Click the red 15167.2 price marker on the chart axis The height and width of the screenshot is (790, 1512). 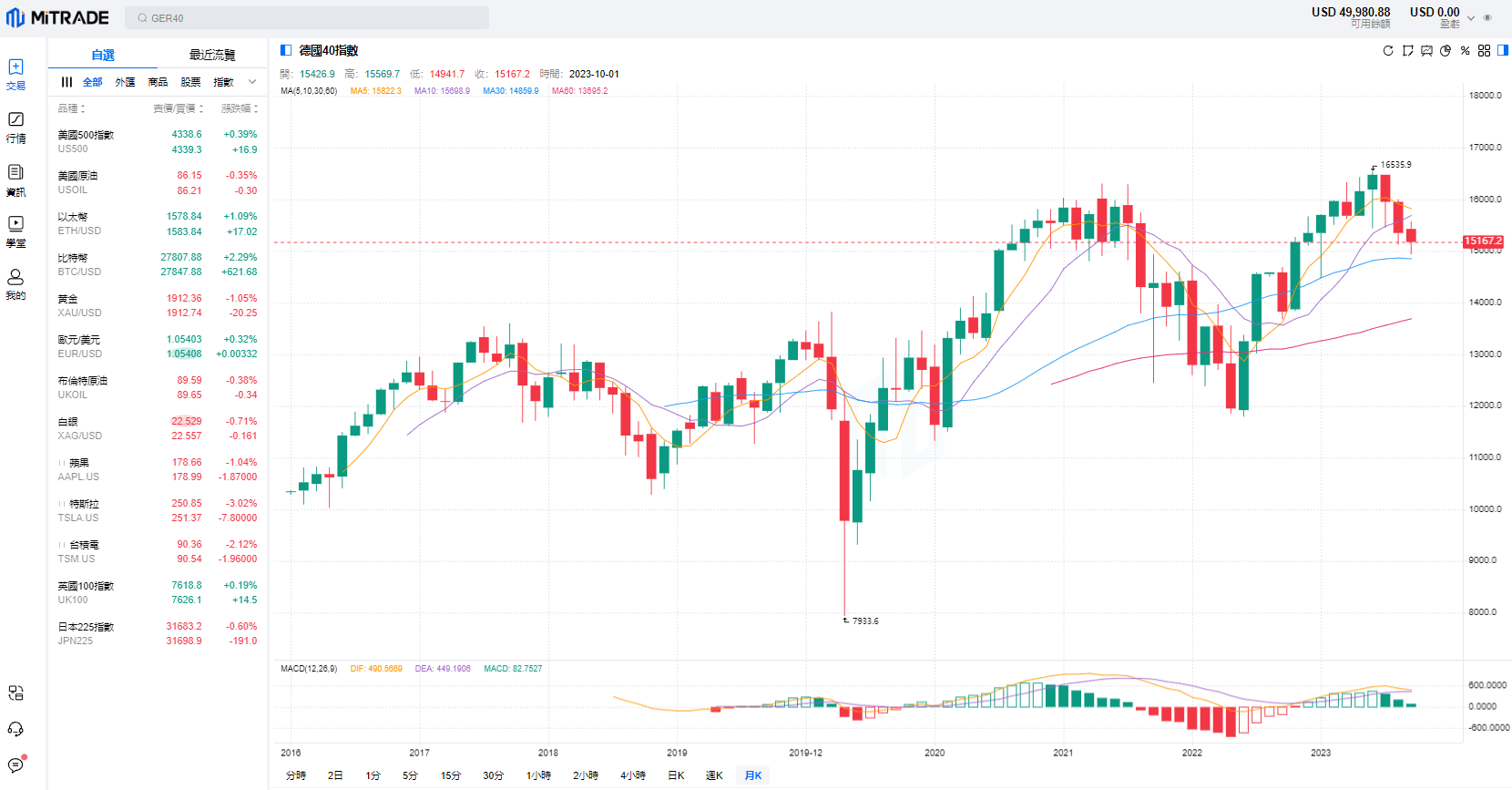point(1483,241)
